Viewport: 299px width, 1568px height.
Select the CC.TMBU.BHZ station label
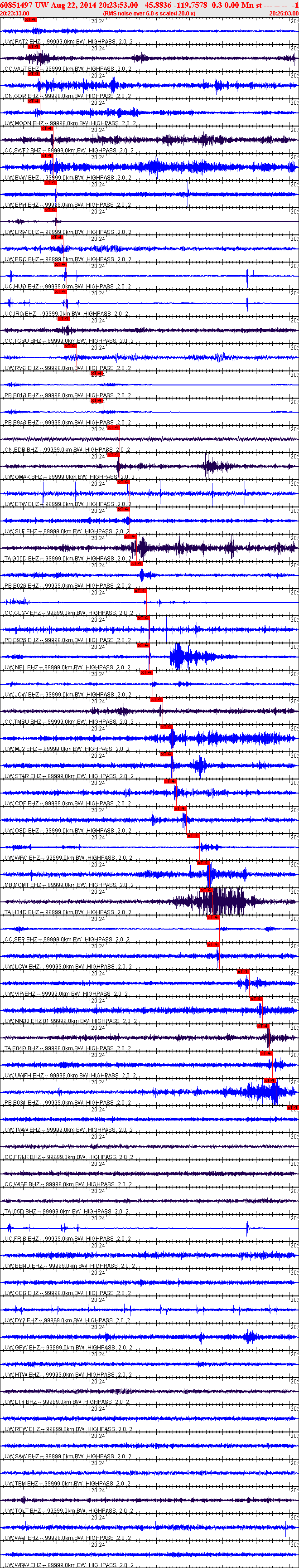pyautogui.click(x=69, y=722)
